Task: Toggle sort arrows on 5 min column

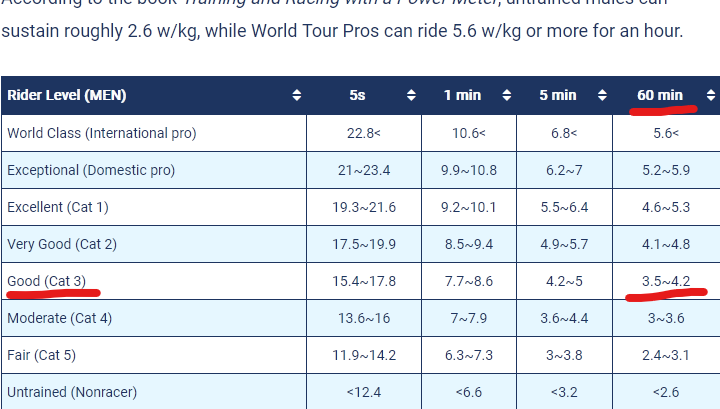Action: [602, 95]
